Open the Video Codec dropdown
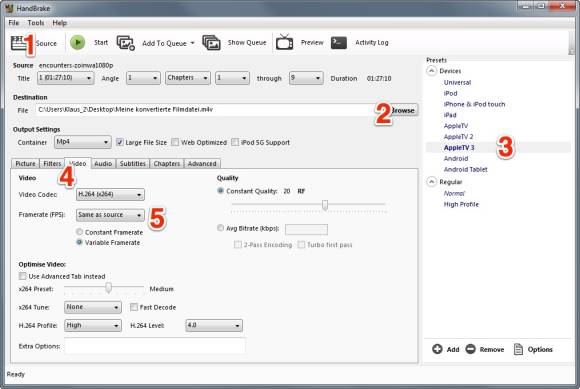This screenshot has height=389, width=580. pos(110,194)
